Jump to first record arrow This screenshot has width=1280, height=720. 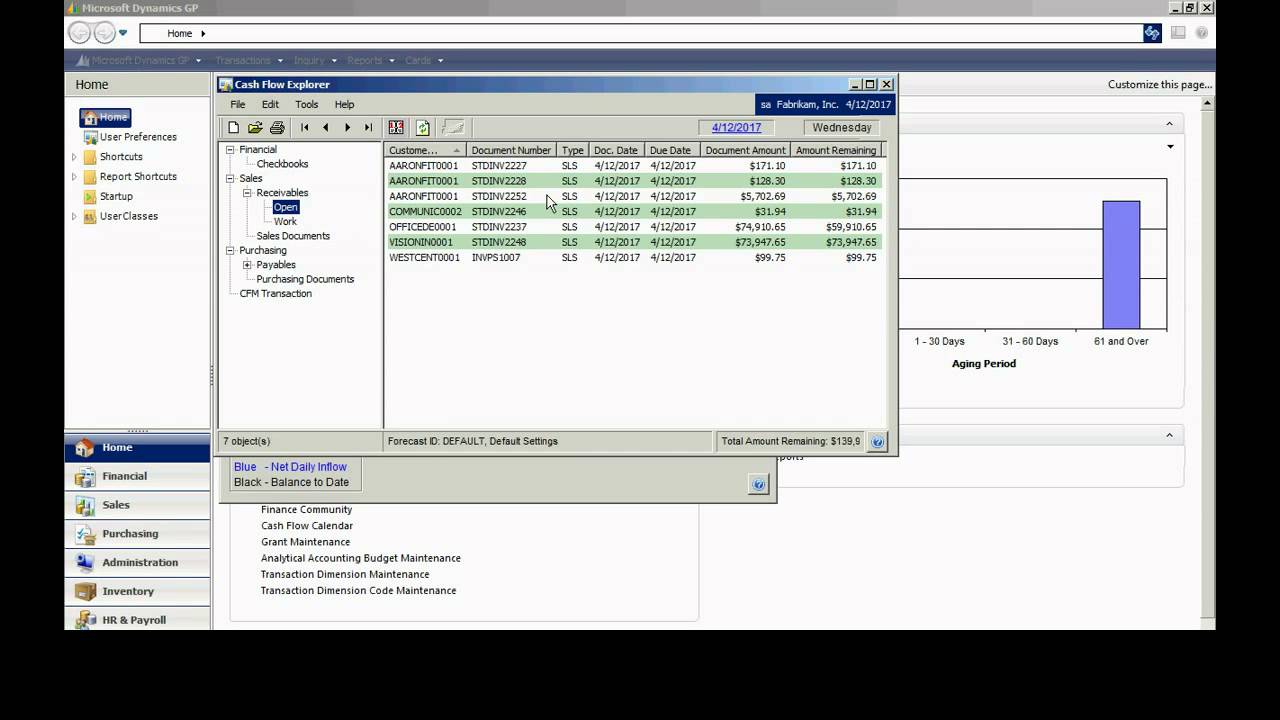point(305,128)
